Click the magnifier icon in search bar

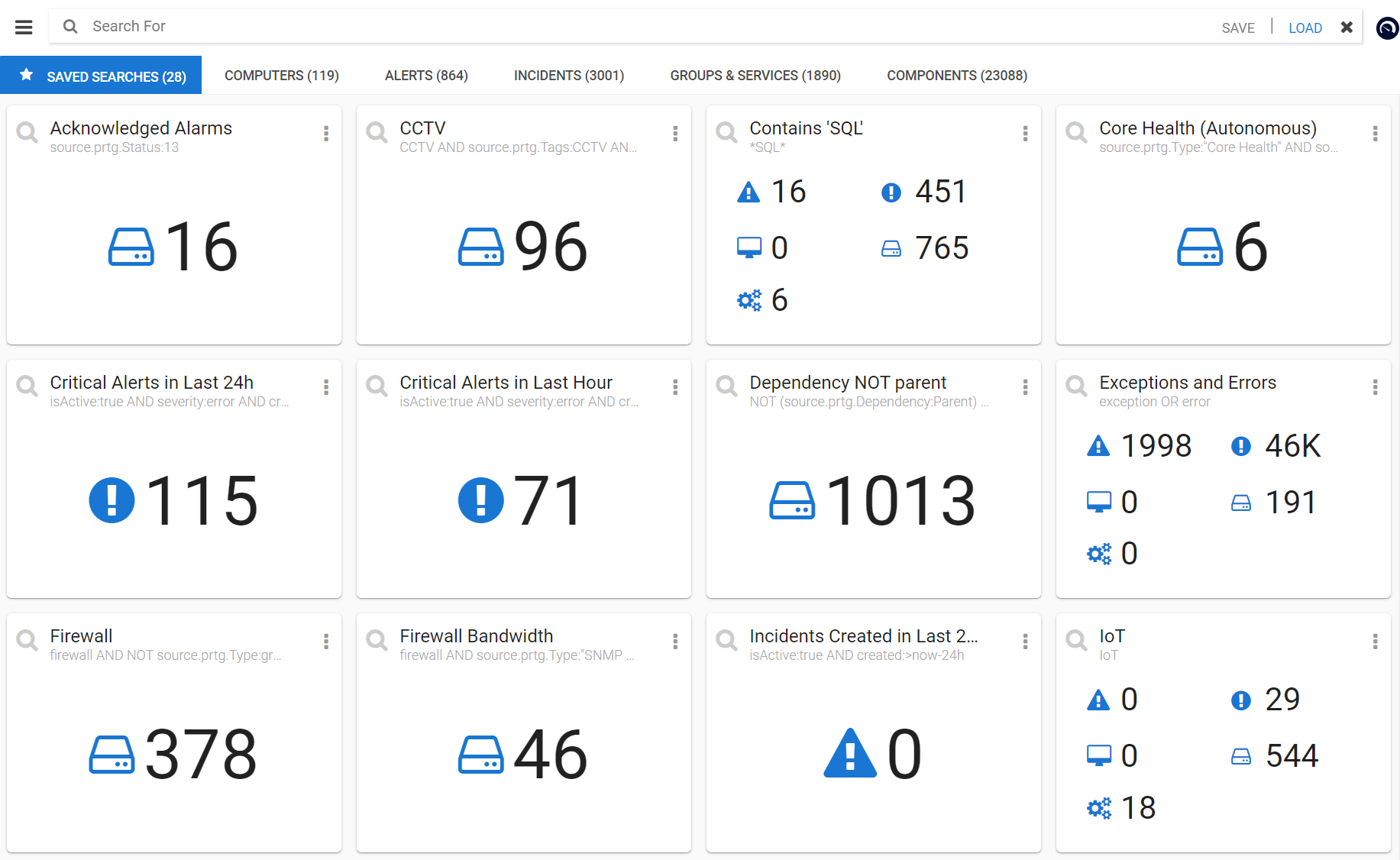point(70,27)
